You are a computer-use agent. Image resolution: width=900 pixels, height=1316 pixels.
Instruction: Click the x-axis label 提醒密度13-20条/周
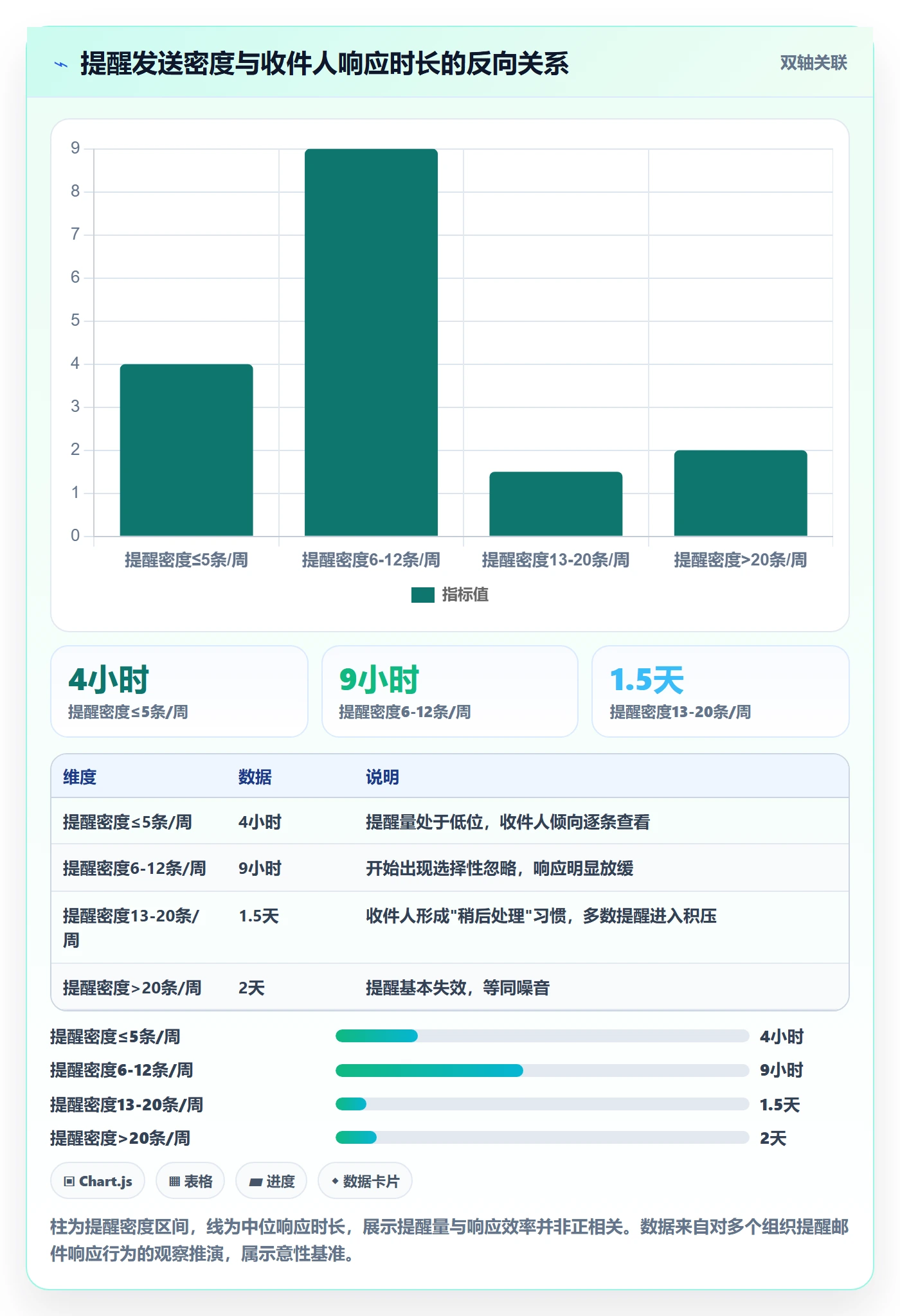coord(556,560)
